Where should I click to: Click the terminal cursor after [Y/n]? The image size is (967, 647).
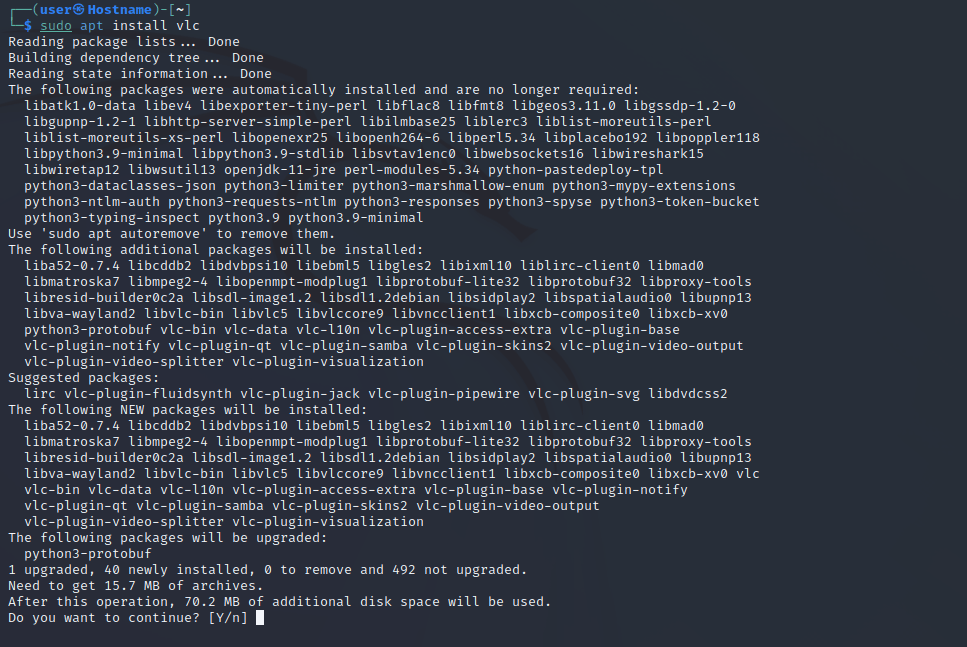pyautogui.click(x=260, y=618)
